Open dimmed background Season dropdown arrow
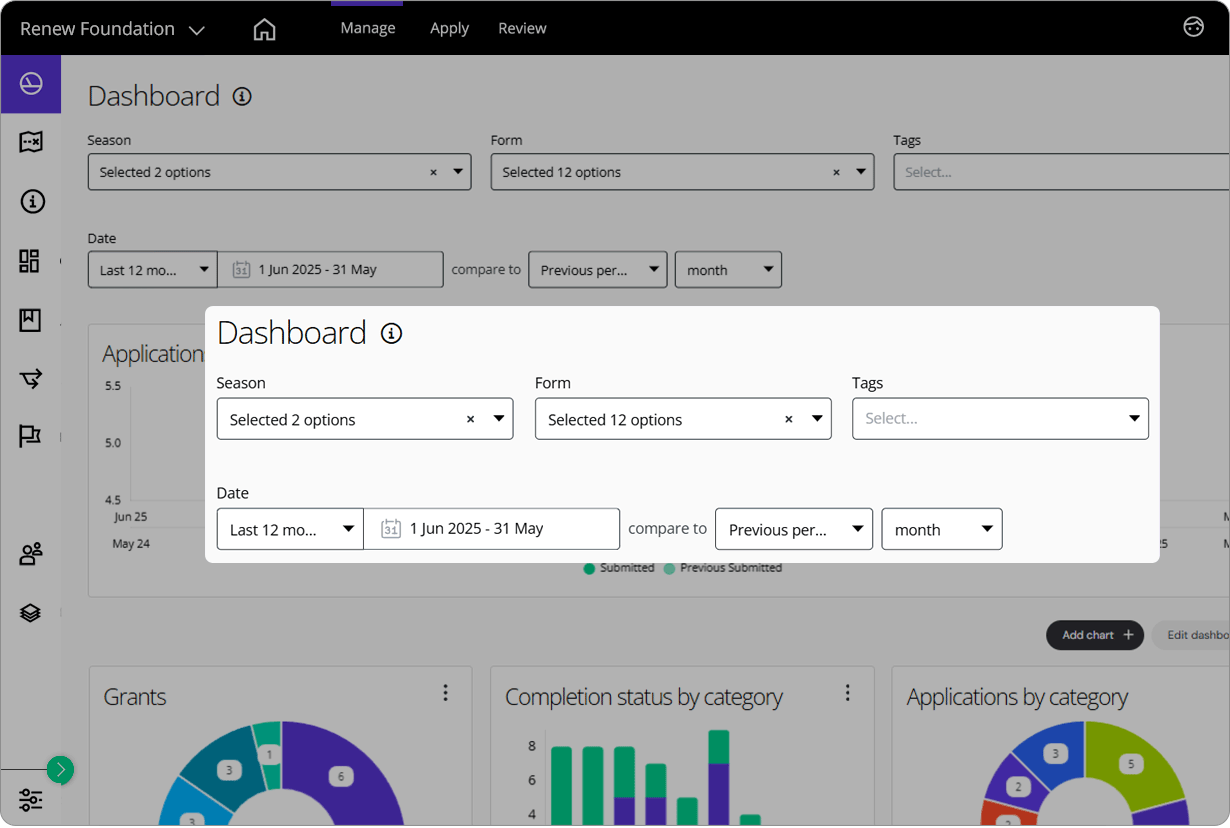Screen dimensions: 1230x828 458,172
